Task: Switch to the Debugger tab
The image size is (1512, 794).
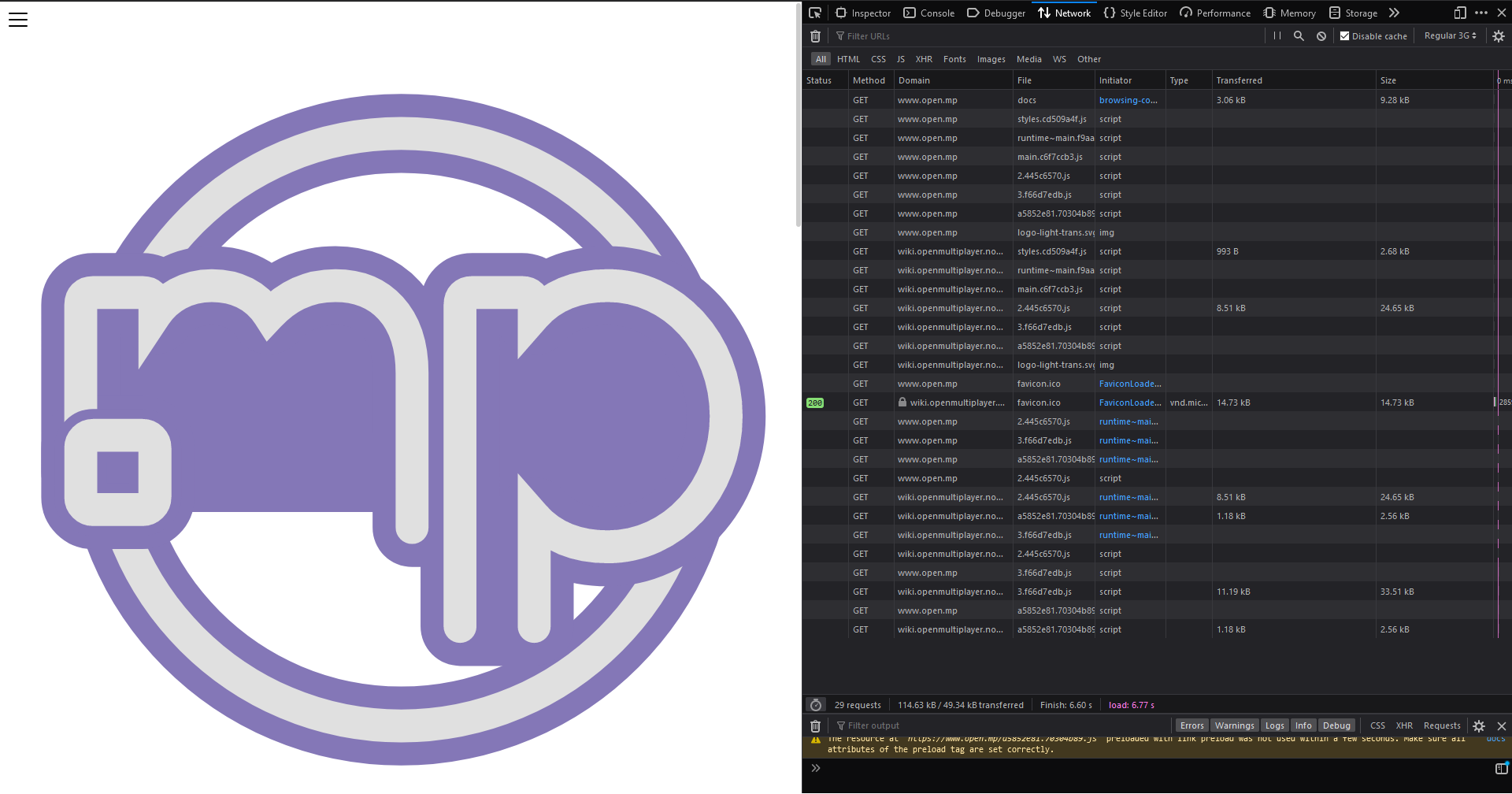Action: click(996, 13)
